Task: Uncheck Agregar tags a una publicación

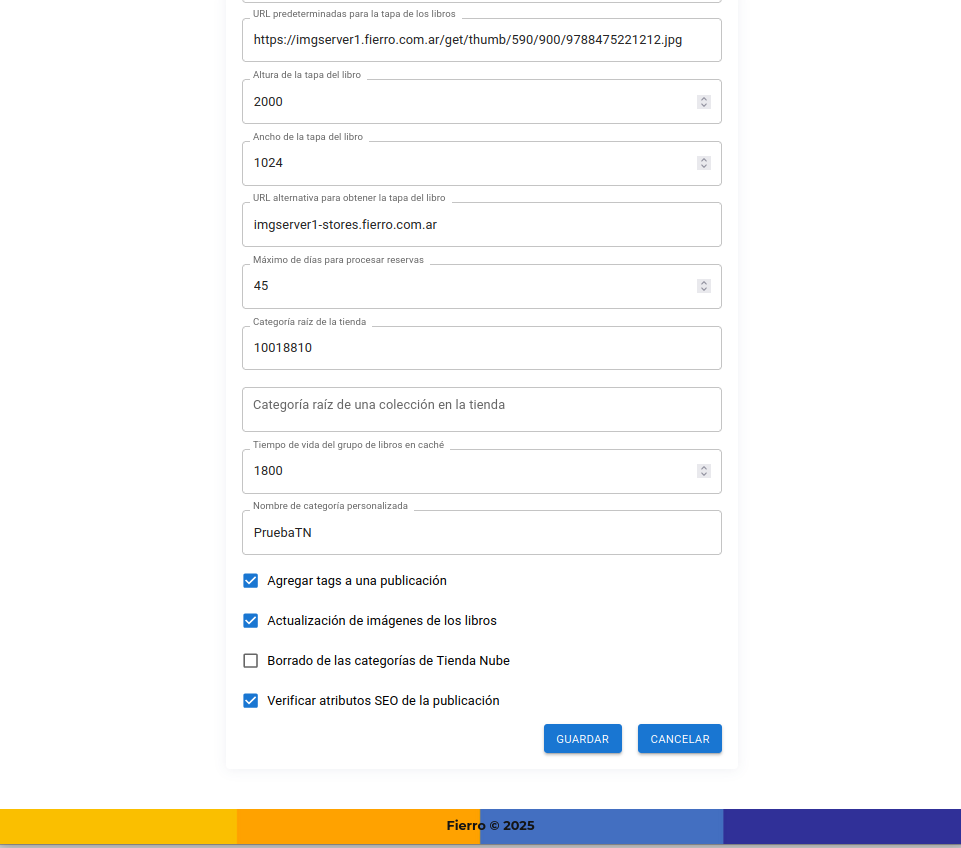Action: 251,581
